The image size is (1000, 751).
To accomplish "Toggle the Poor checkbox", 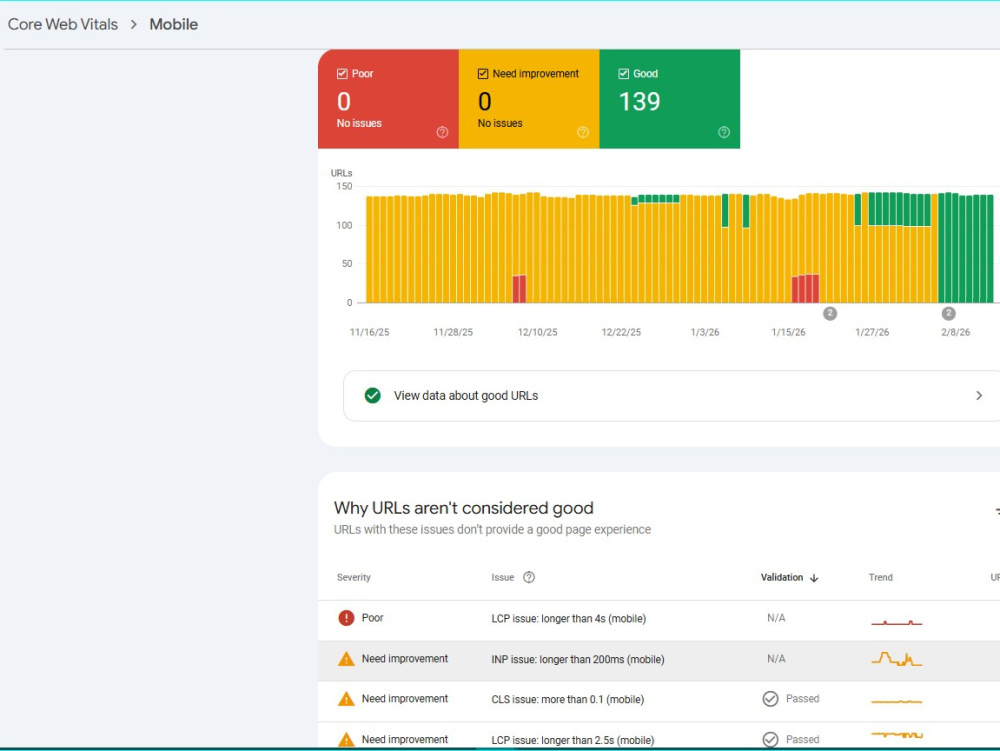I will point(342,74).
